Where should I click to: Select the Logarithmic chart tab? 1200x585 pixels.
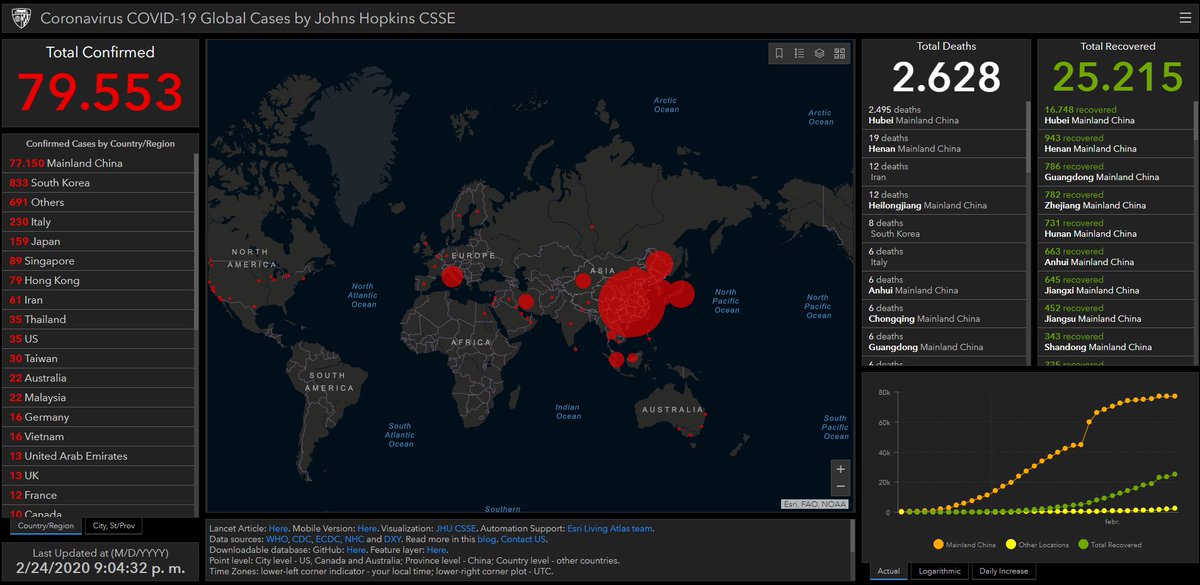pos(940,571)
